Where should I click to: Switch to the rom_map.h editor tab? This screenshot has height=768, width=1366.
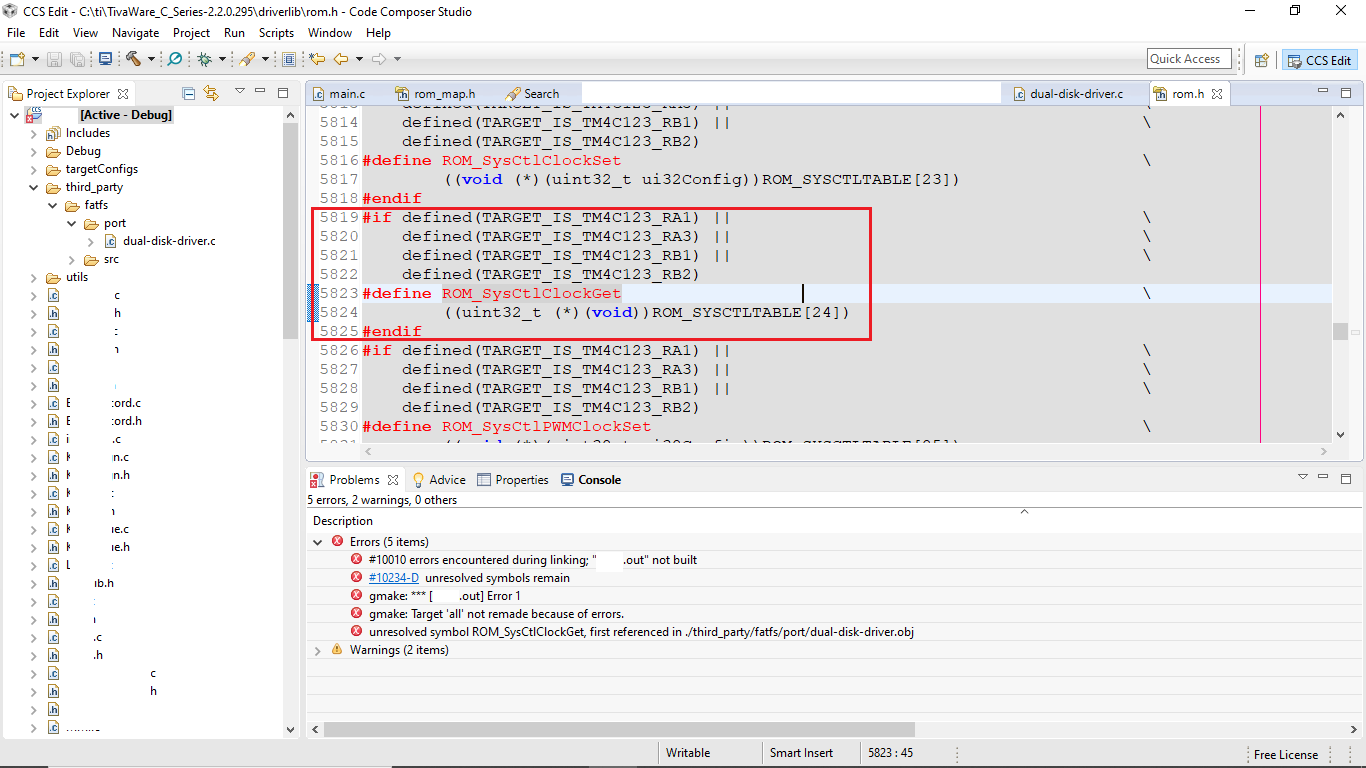click(436, 94)
